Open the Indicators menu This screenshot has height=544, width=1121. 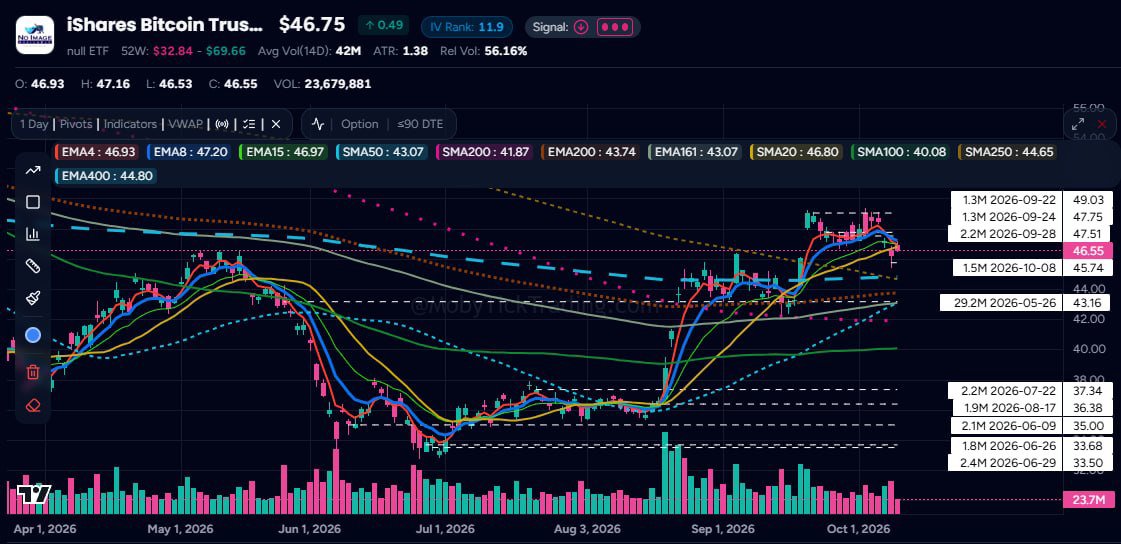[130, 124]
